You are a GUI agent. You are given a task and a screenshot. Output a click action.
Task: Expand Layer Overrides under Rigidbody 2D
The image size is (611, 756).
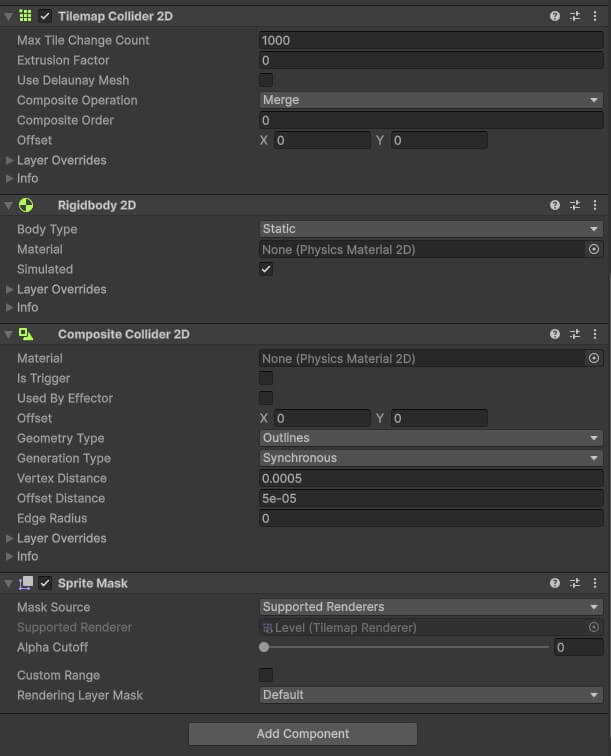click(9, 289)
